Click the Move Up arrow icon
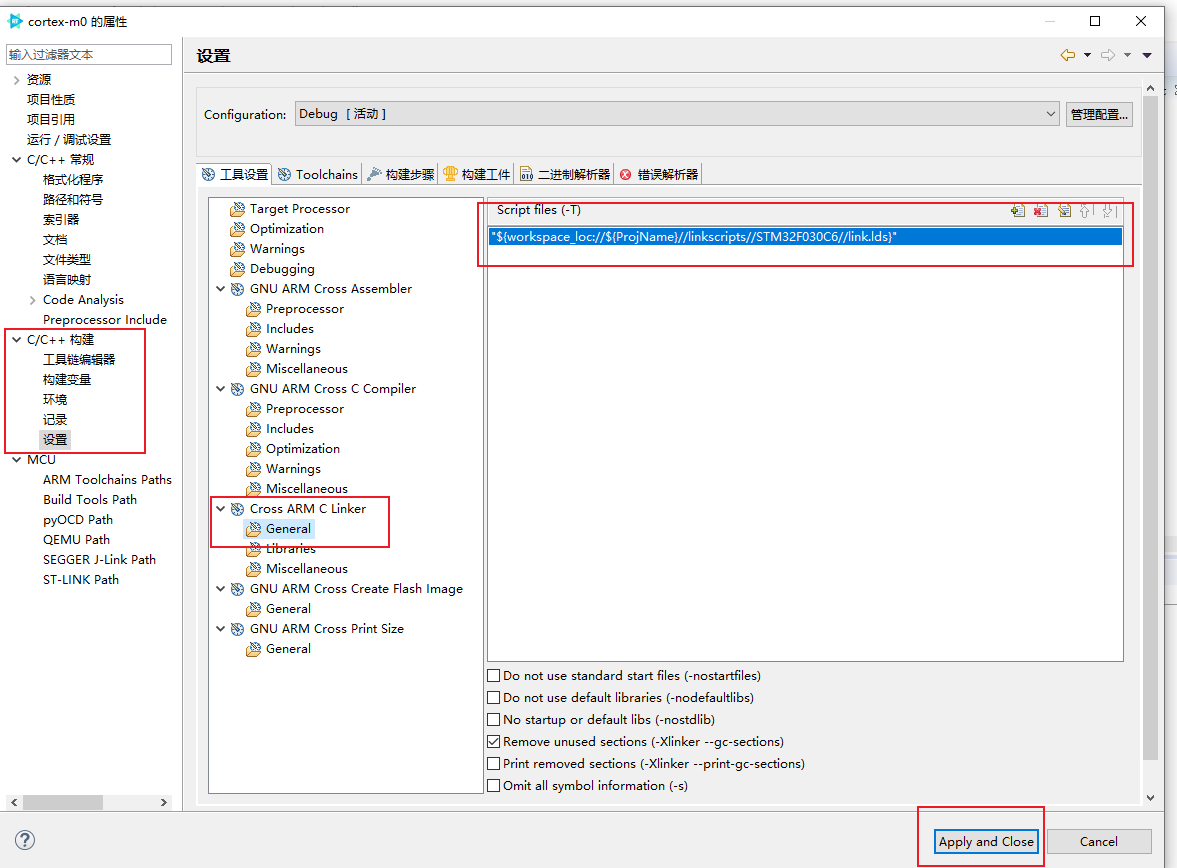Viewport: 1177px width, 868px height. click(1085, 210)
